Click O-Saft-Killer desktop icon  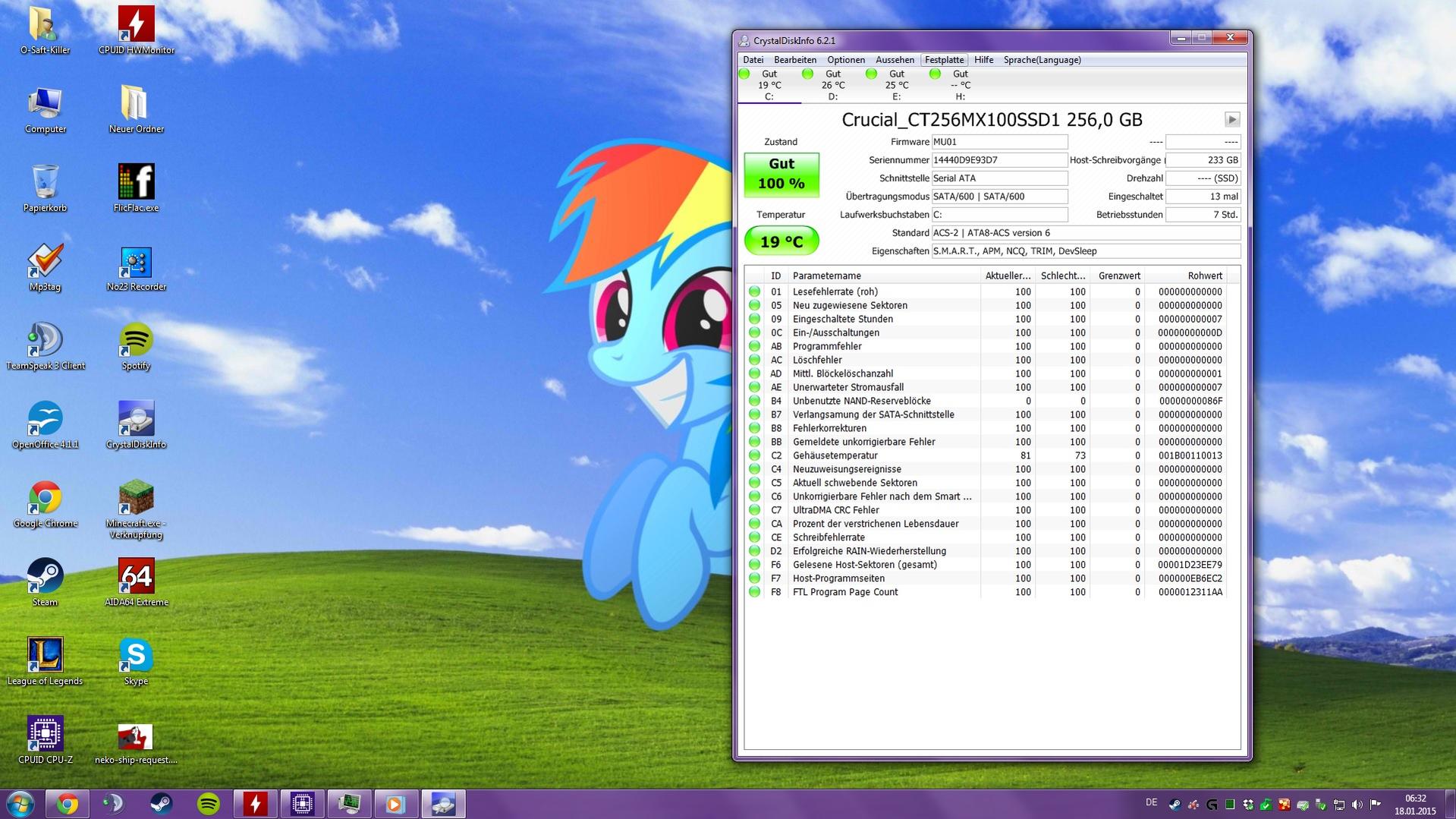coord(45,30)
